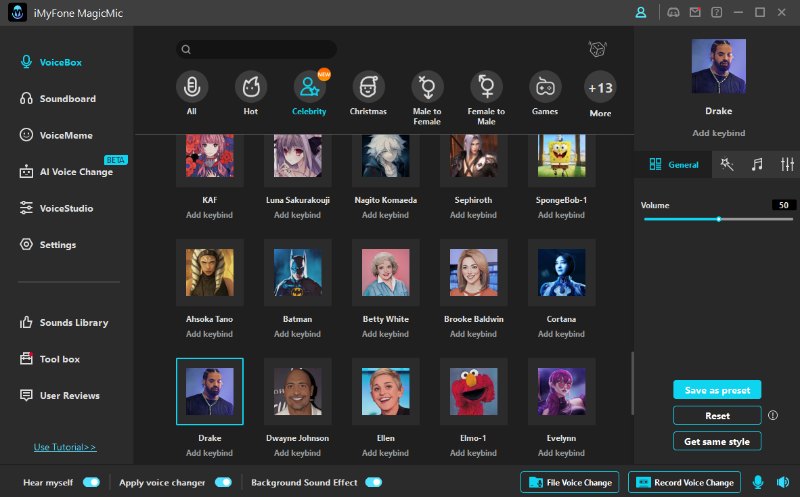Screen dimensions: 800x497
Task: Add keybind for Drake in right panel
Action: coord(718,133)
